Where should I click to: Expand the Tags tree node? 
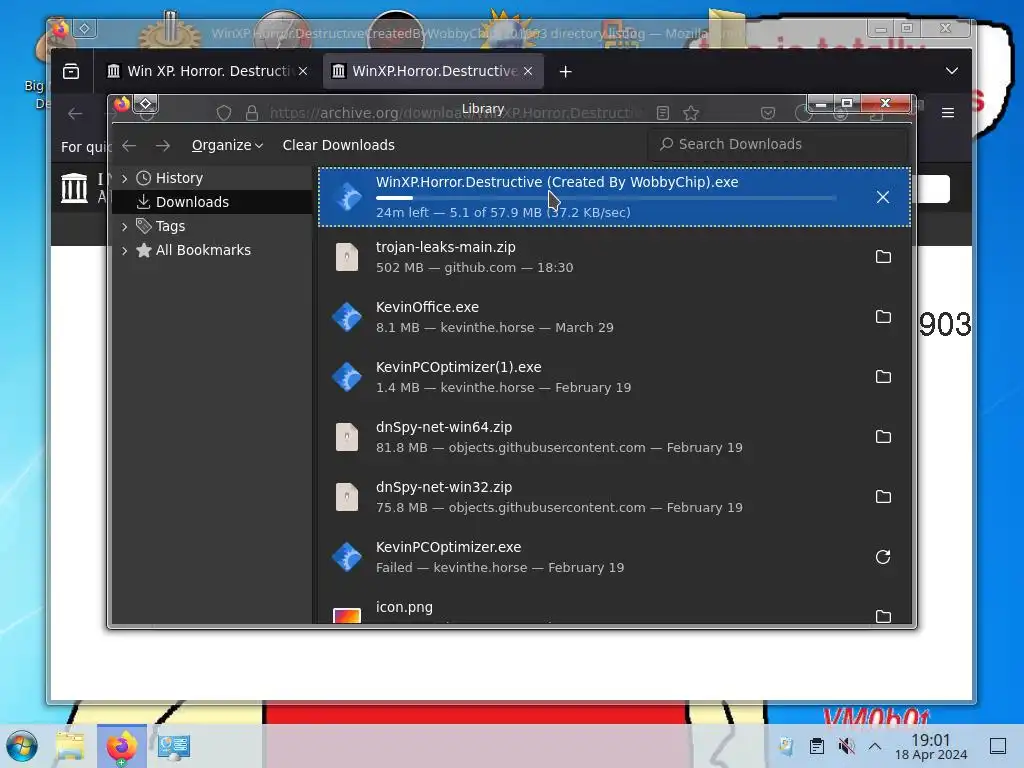pos(125,227)
